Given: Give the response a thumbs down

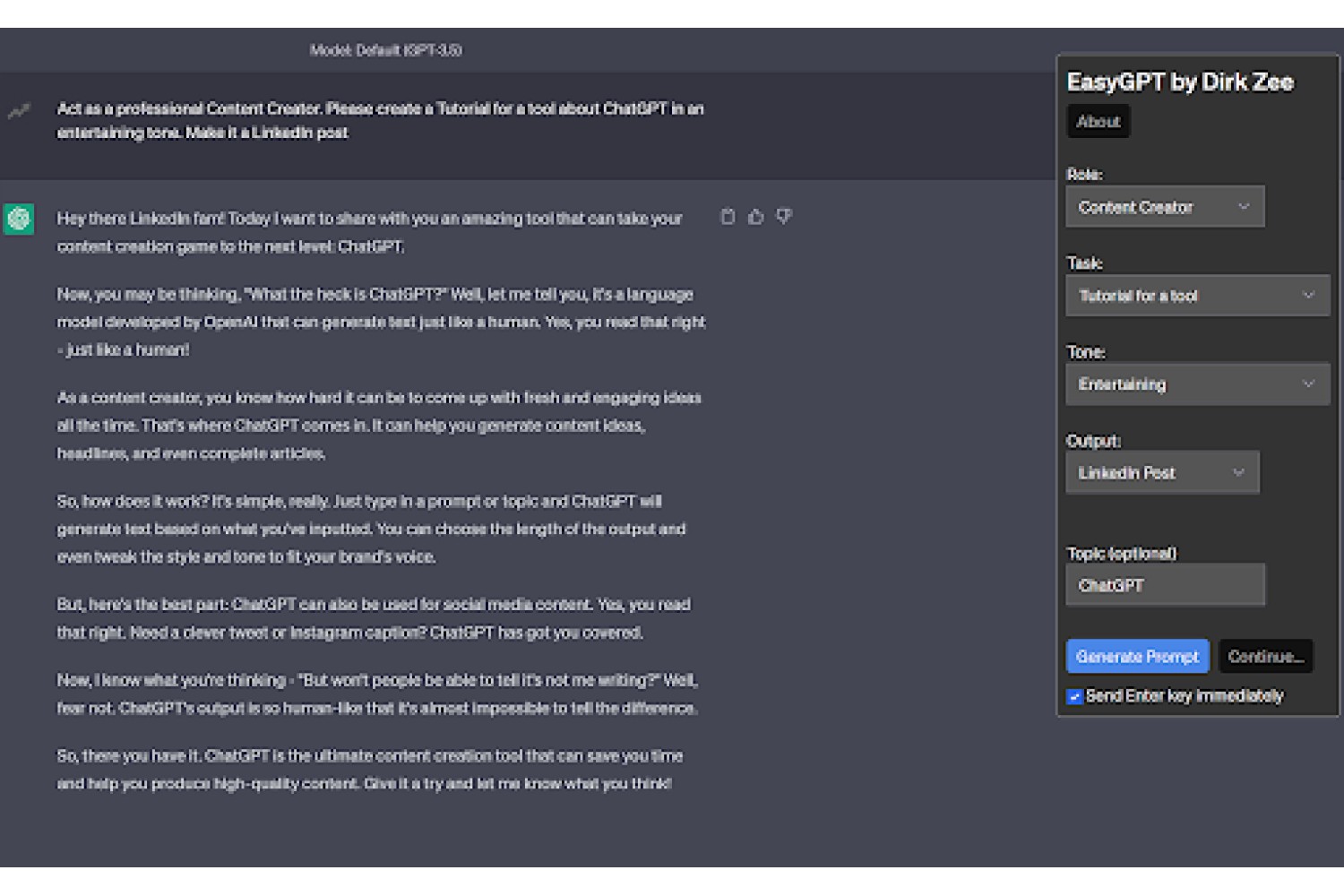Looking at the screenshot, I should pyautogui.click(x=784, y=217).
